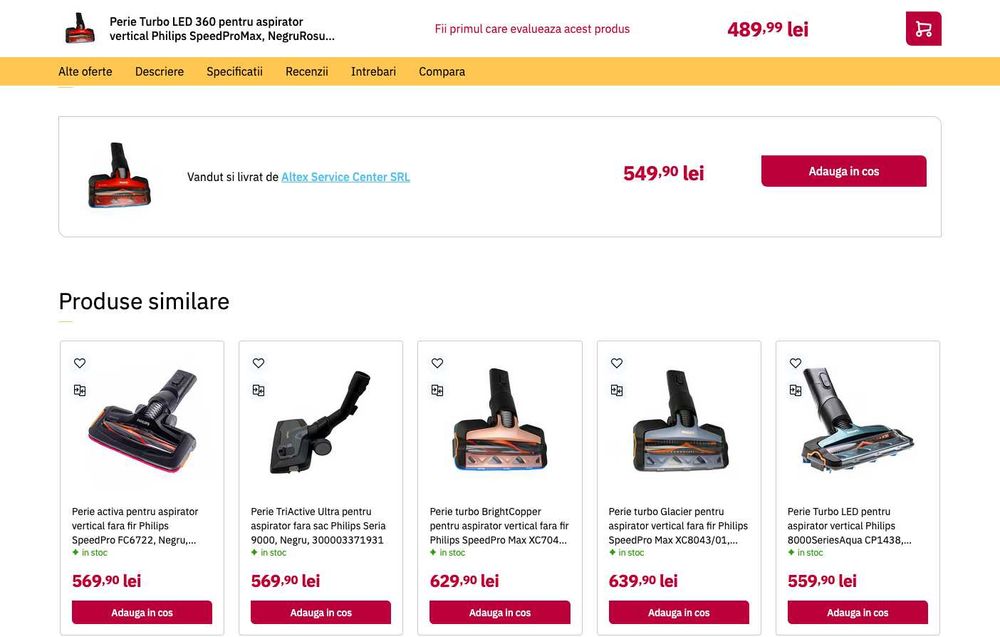Open the Perie turbo Glacier product image
This screenshot has width=1000, height=637.
[x=679, y=421]
